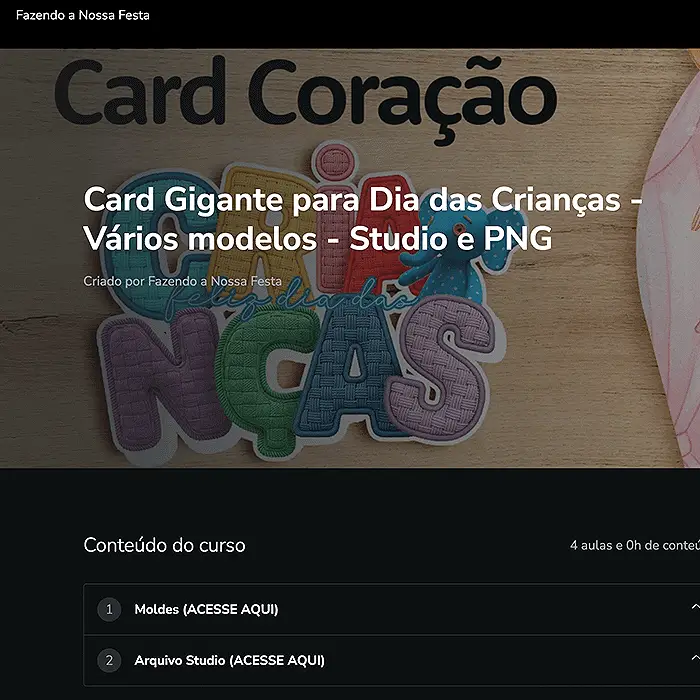Open the Moldes (ACESSE AQUI) module title
The image size is (700, 700).
point(206,609)
